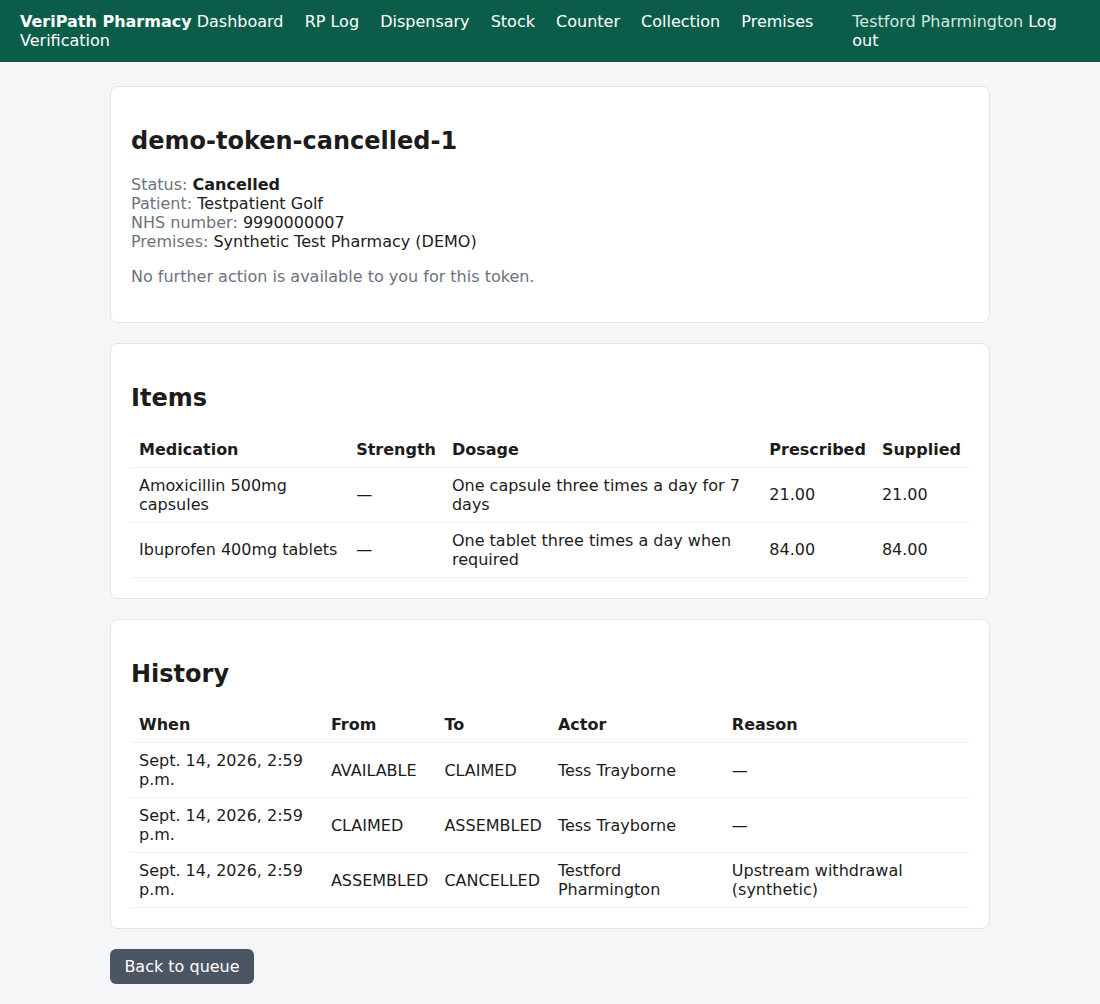The image size is (1100, 1004).
Task: Click the Back to queue button
Action: [182, 966]
